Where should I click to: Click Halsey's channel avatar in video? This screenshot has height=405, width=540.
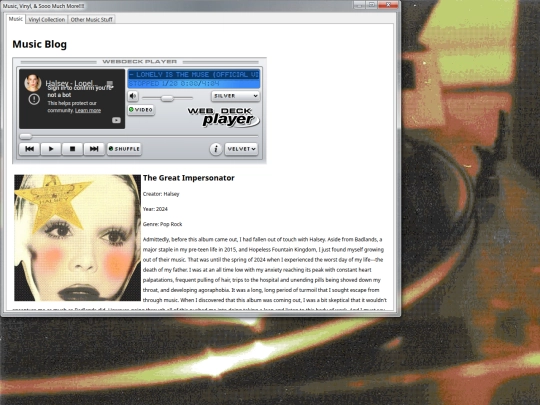click(33, 83)
